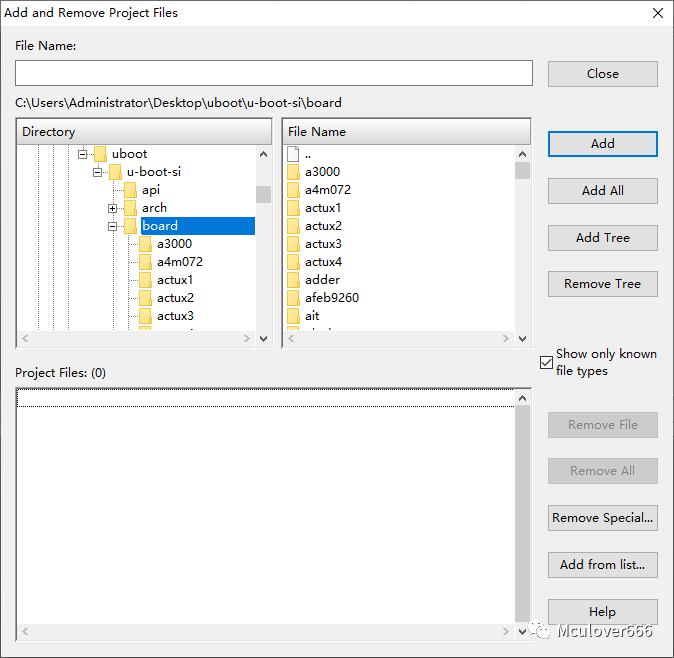Click the Close button
Viewport: 674px width, 658px height.
point(602,74)
